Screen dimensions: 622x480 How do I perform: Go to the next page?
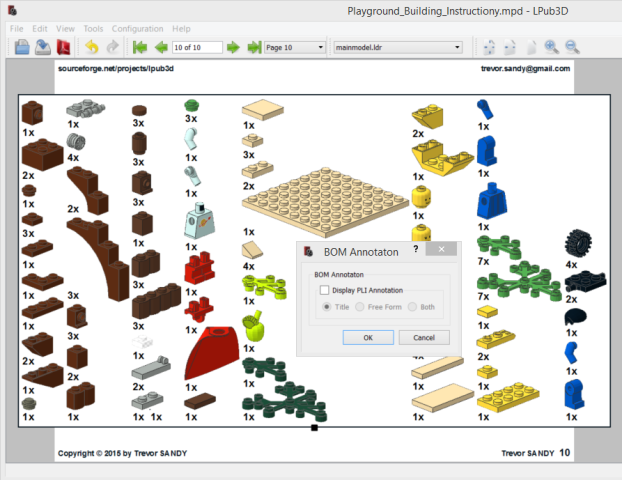[233, 47]
